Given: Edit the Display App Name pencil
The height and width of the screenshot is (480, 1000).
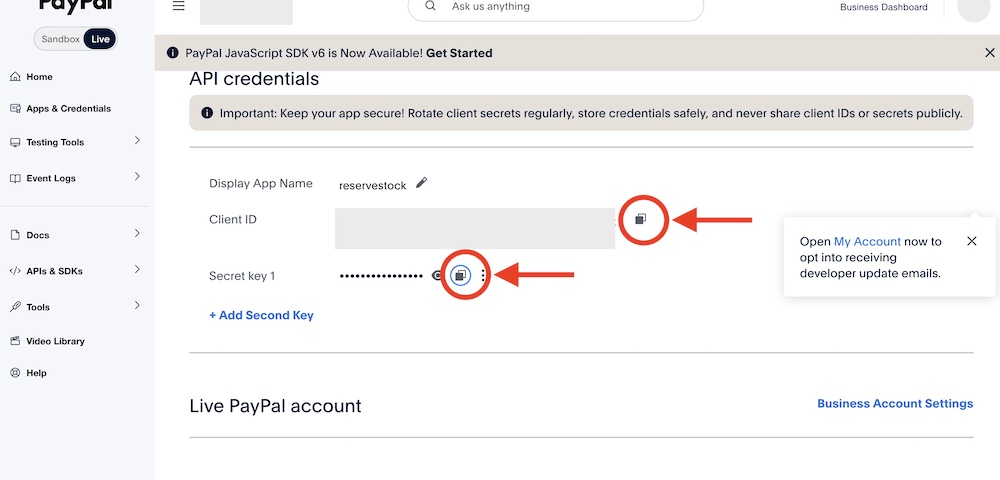Looking at the screenshot, I should tap(422, 183).
